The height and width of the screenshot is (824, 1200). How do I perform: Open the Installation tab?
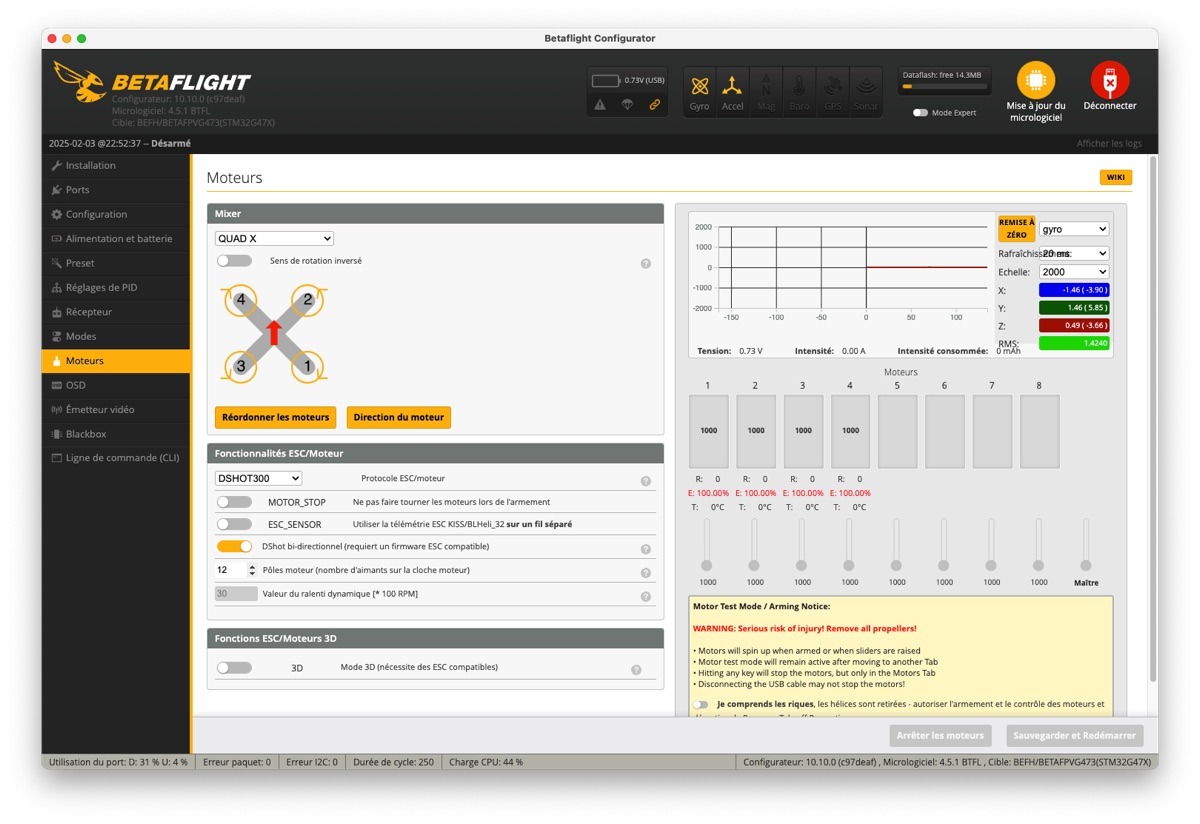pyautogui.click(x=116, y=165)
